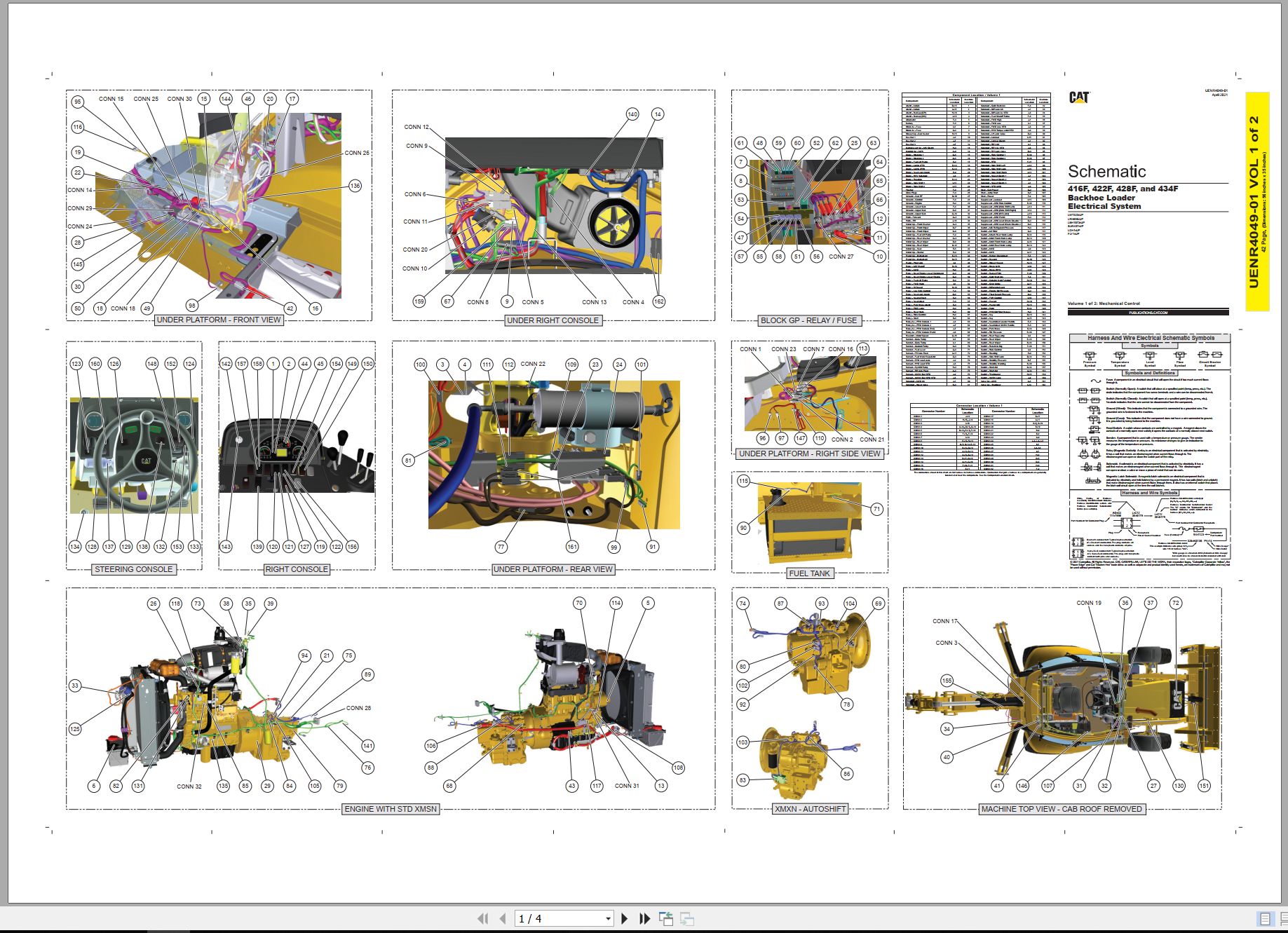Click the CONN 30 connector label

(x=179, y=99)
